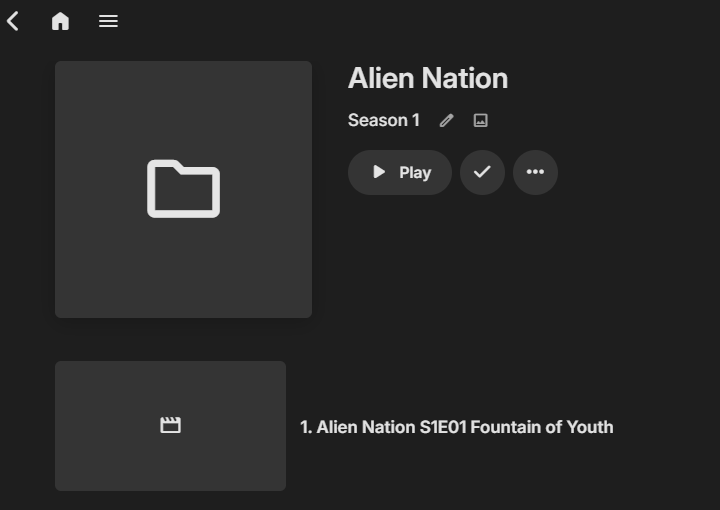Click the episode number 1 prefix
This screenshot has width=720, height=510.
305,427
